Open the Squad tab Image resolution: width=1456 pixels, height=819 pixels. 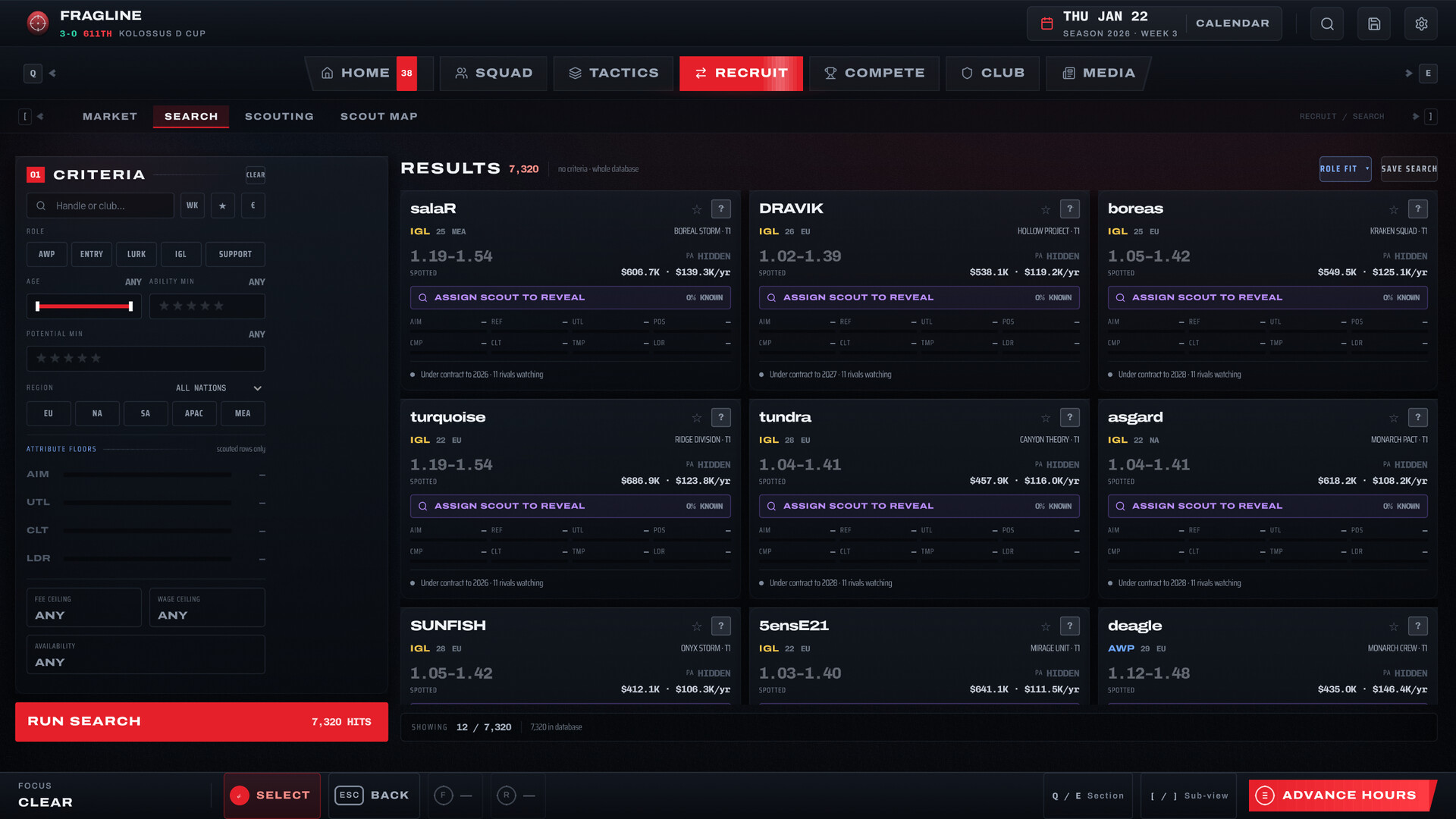point(493,73)
